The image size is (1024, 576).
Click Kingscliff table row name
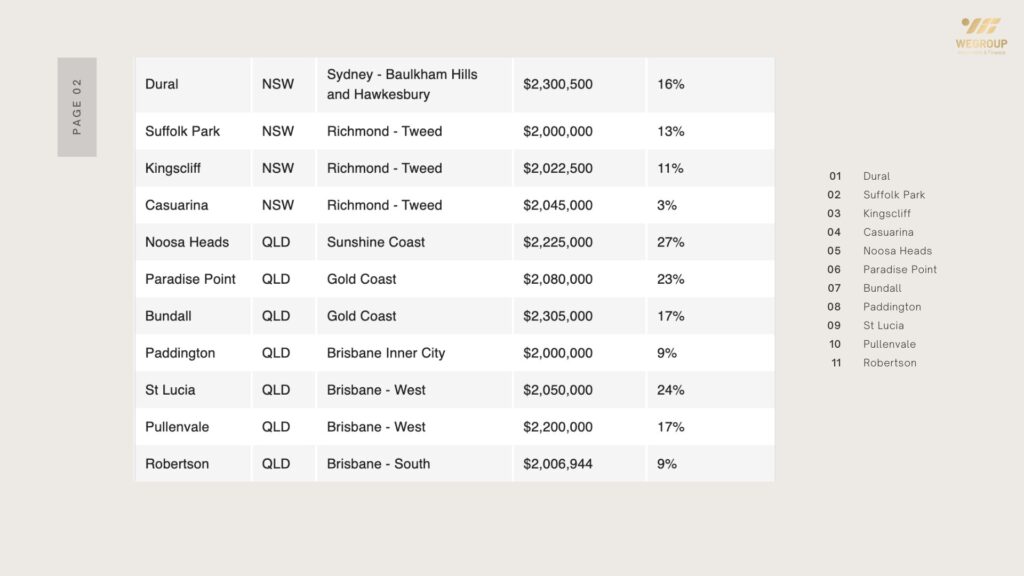[x=173, y=168]
